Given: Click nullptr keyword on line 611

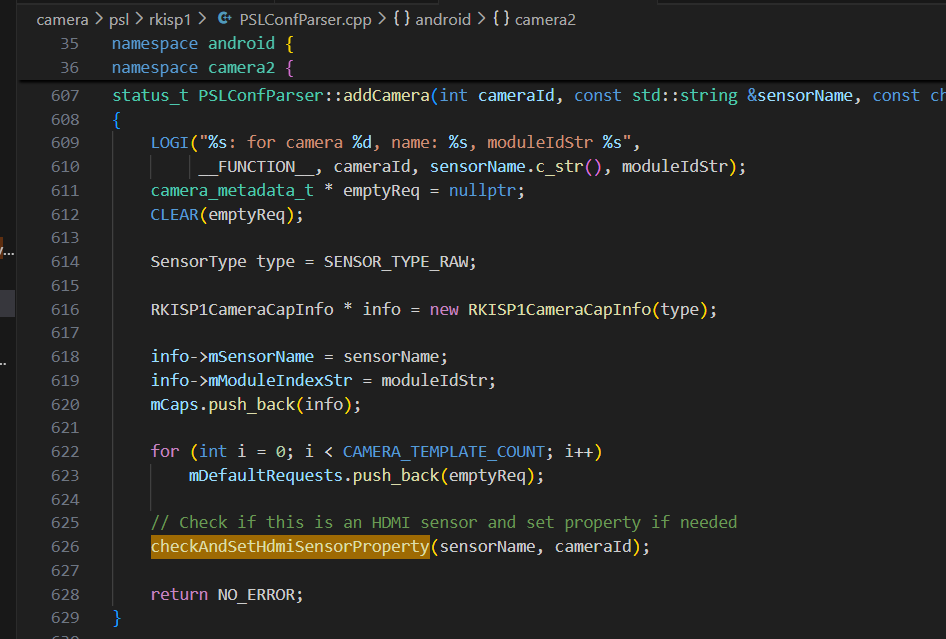Looking at the screenshot, I should click(x=483, y=191).
